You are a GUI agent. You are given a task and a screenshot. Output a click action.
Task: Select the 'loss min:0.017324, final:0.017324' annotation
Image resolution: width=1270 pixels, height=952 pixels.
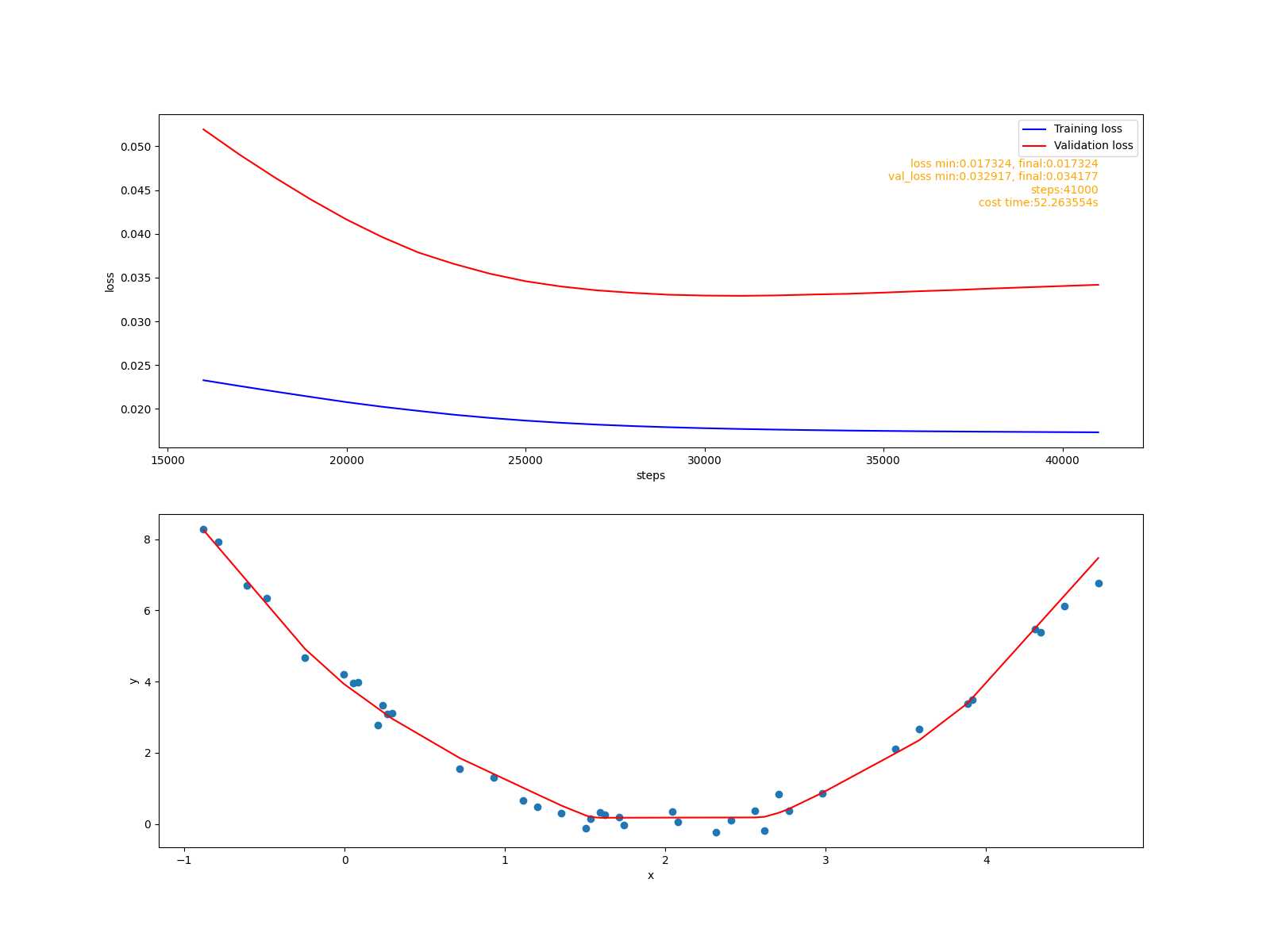point(1004,163)
